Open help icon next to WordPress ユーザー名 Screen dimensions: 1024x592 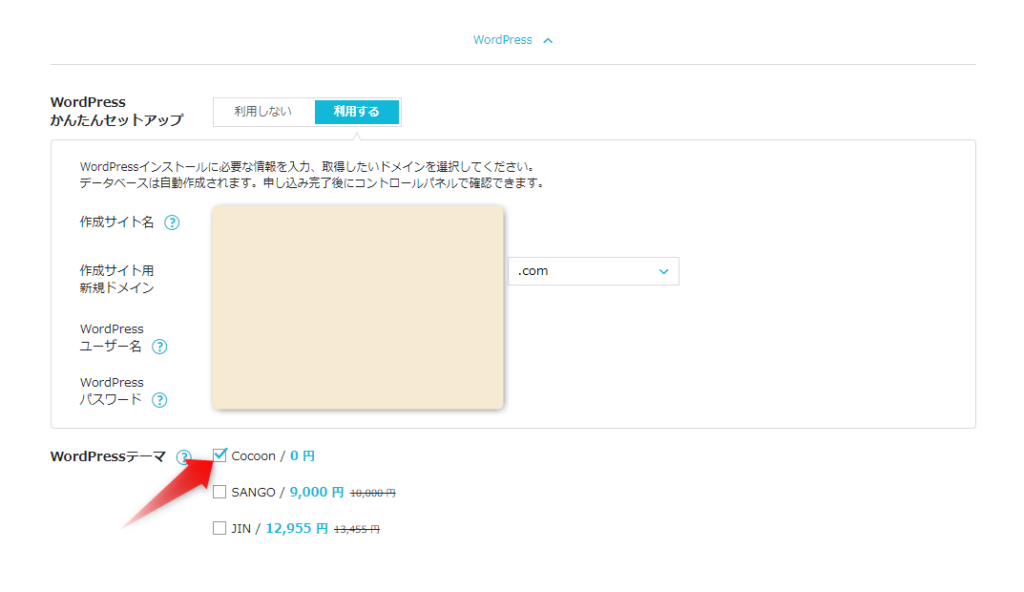point(159,347)
